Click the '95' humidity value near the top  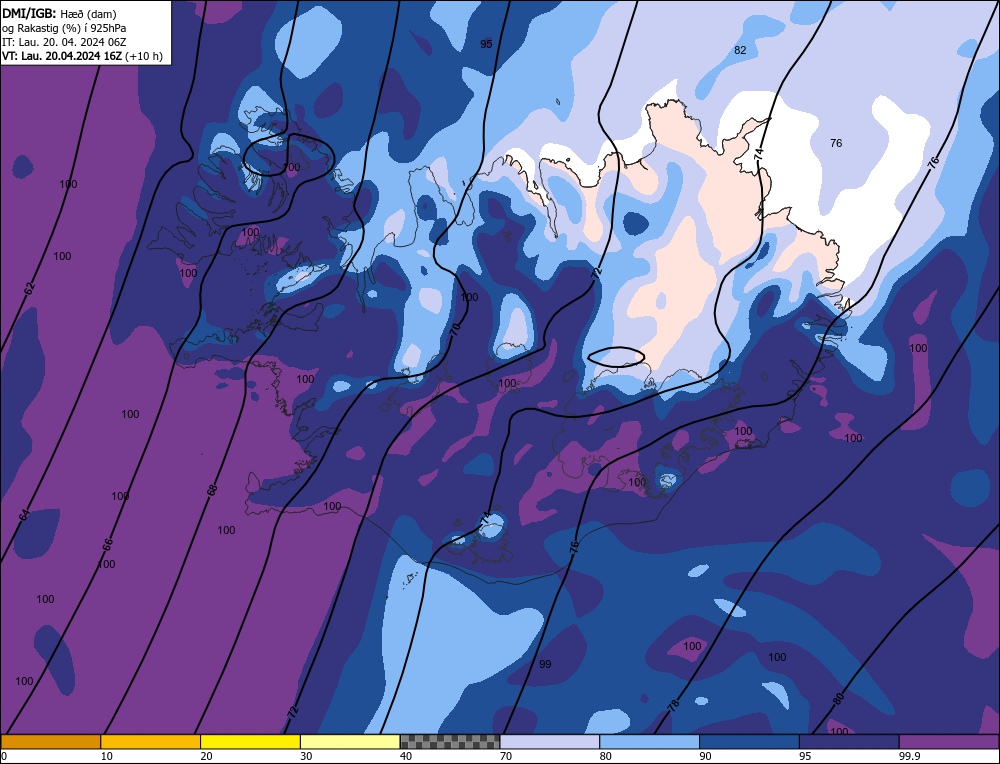486,44
